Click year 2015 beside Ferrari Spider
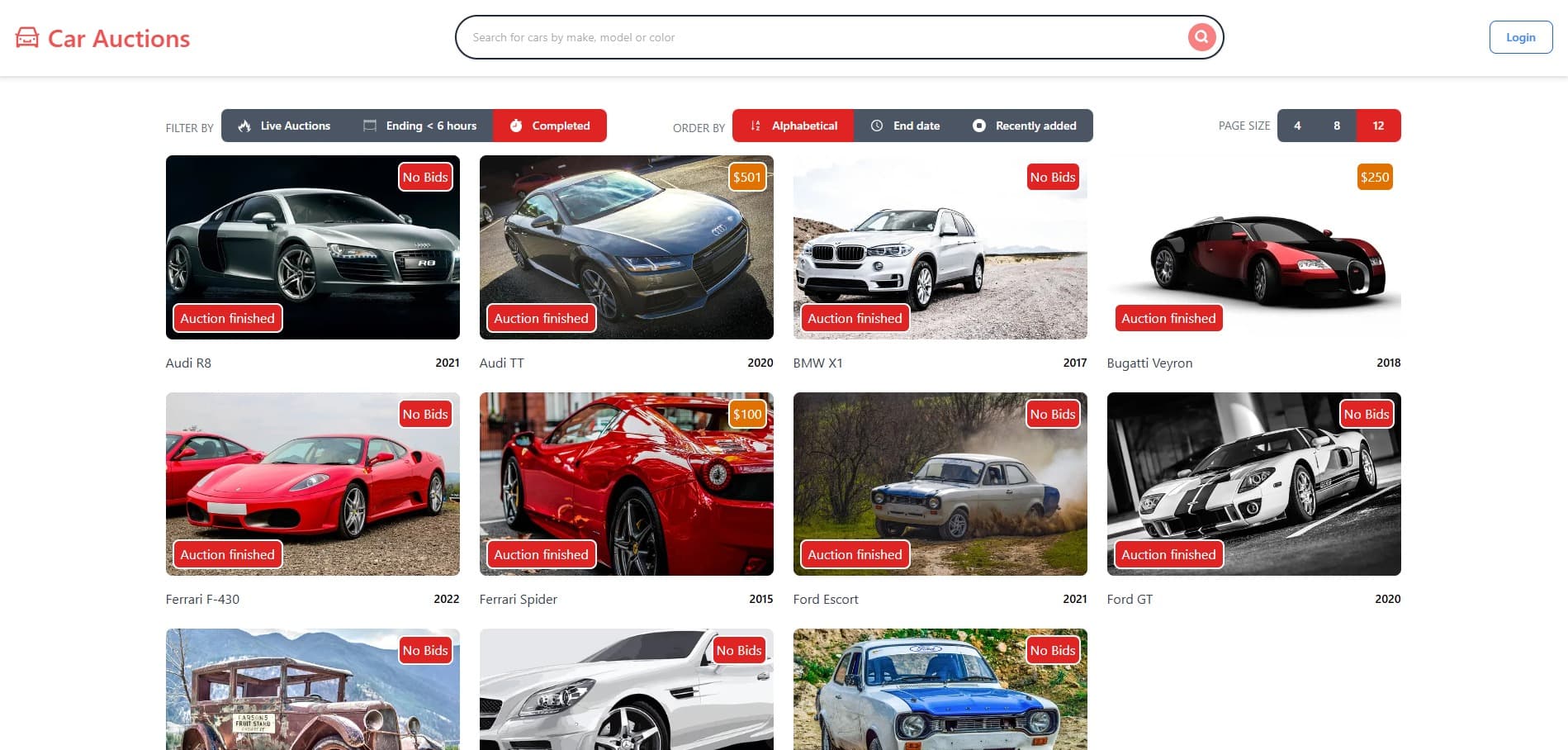The image size is (1568, 750). [x=761, y=599]
